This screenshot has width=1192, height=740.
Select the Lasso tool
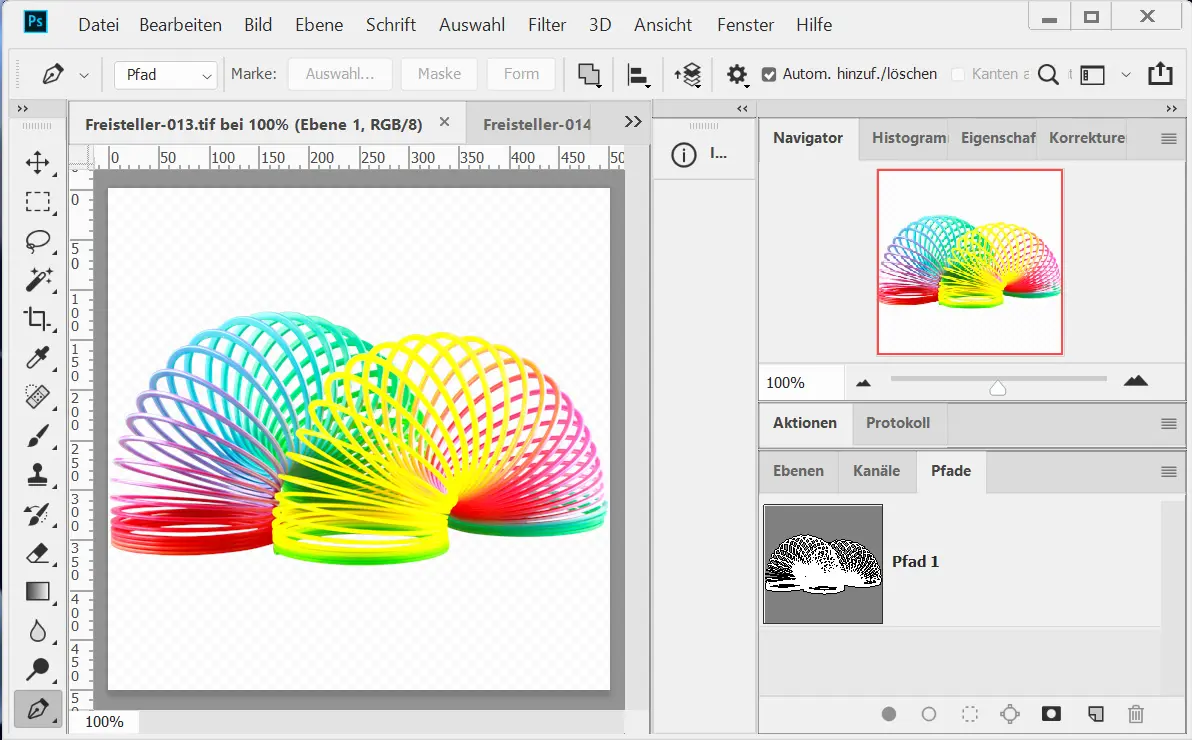tap(38, 241)
